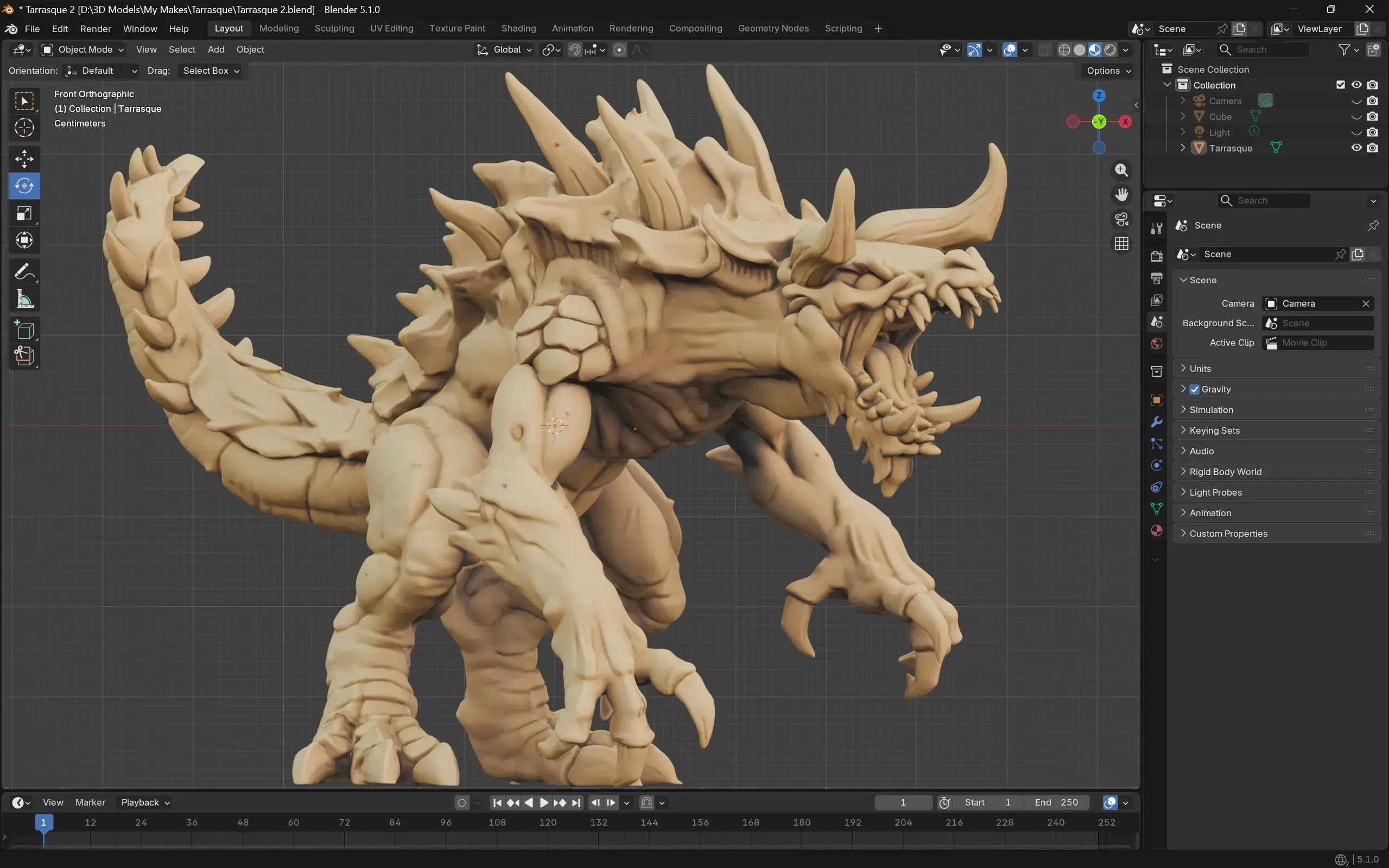Toggle the camera view icon

[x=1121, y=219]
